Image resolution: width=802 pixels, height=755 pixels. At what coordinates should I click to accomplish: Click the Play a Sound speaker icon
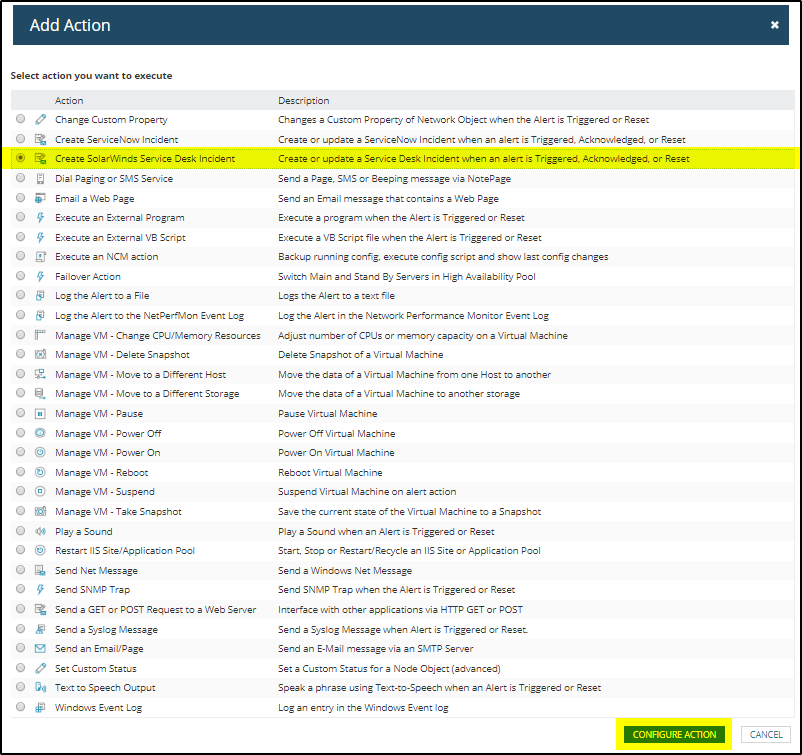[x=40, y=531]
